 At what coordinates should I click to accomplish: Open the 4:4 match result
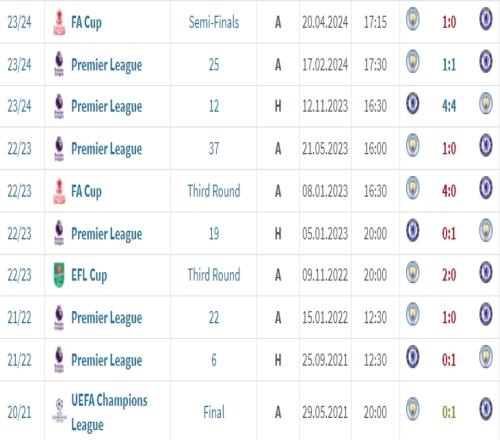click(x=449, y=106)
